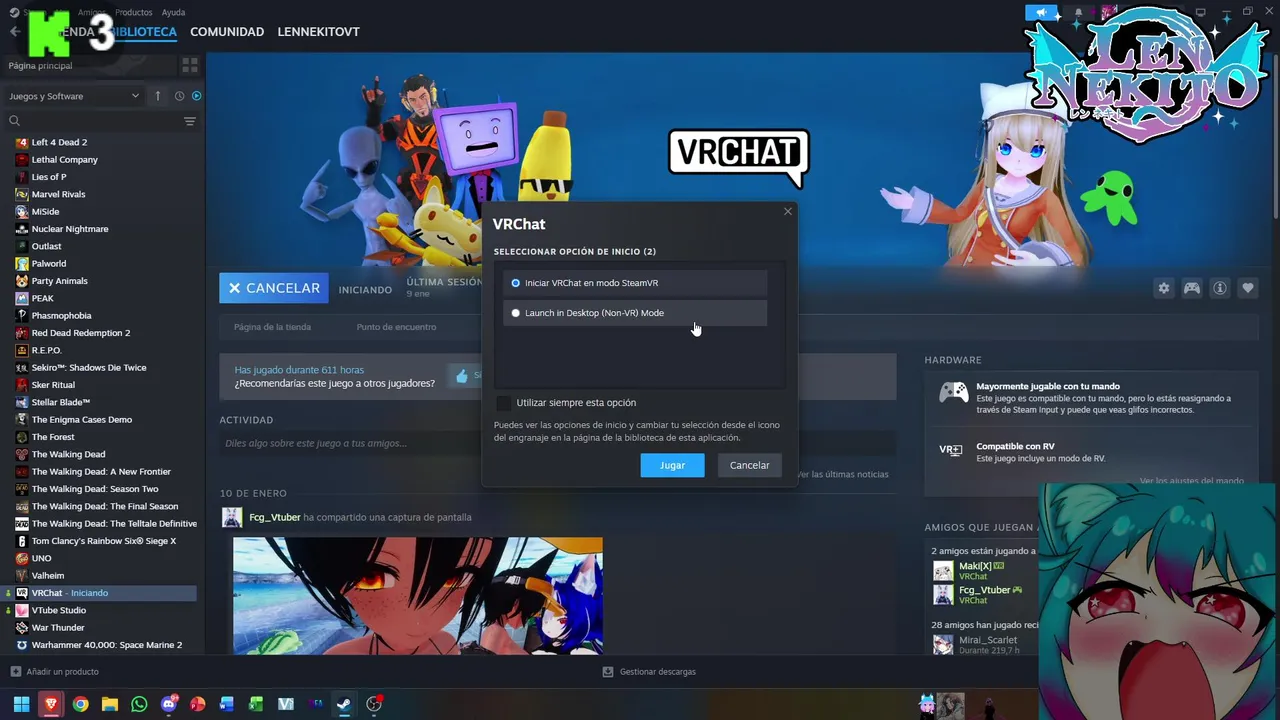Open the advanced filter options icon
Viewport: 1280px width, 720px height.
click(190, 121)
